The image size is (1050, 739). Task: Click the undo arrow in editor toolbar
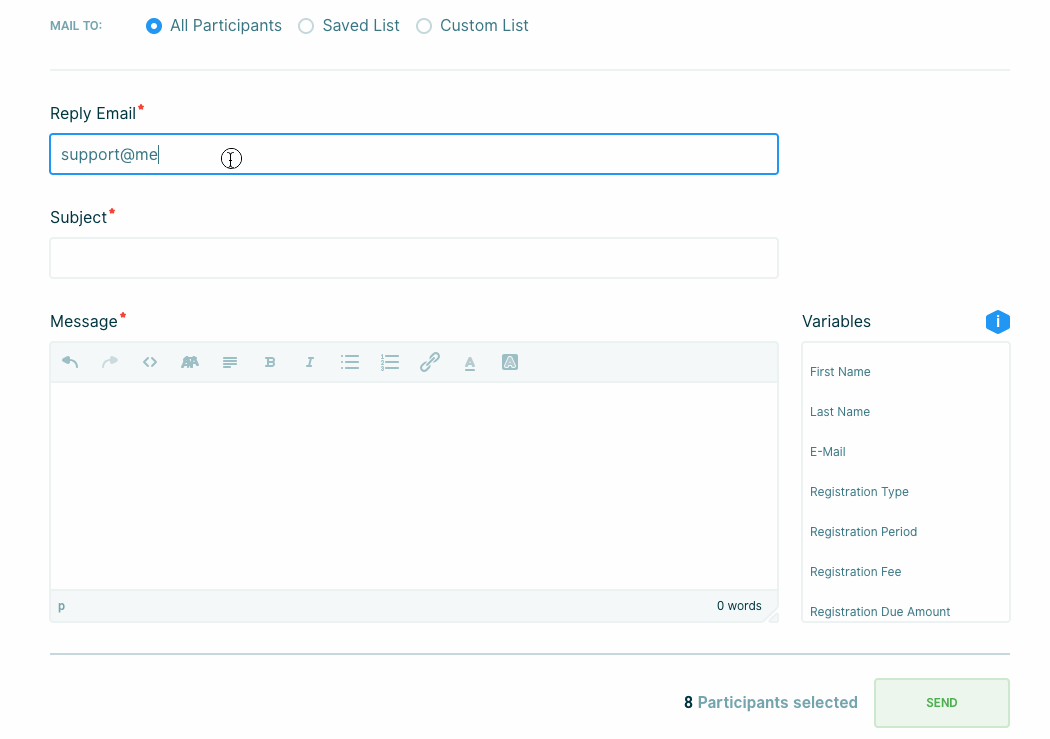coord(70,362)
